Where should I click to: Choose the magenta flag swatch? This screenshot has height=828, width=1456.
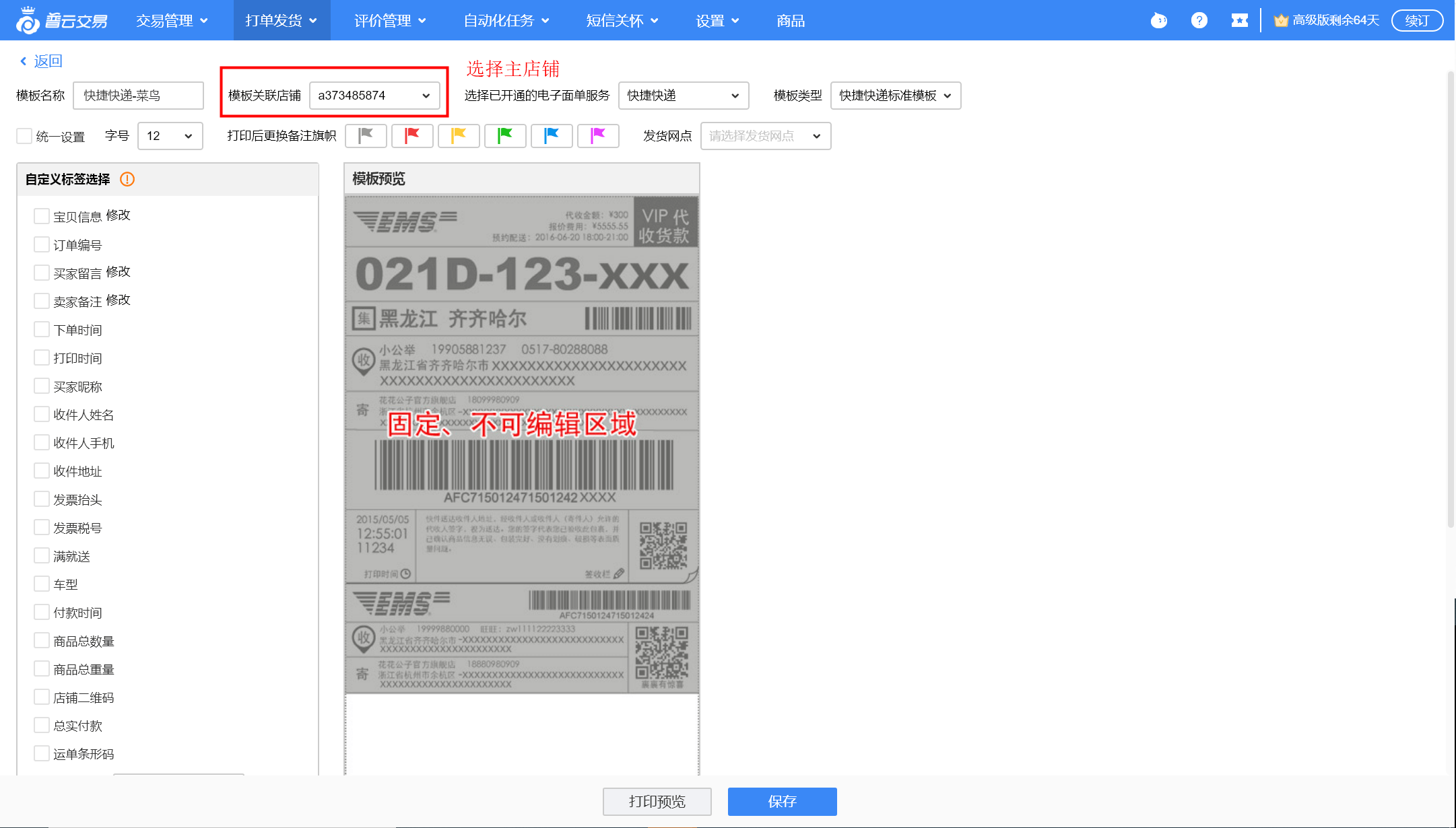598,136
